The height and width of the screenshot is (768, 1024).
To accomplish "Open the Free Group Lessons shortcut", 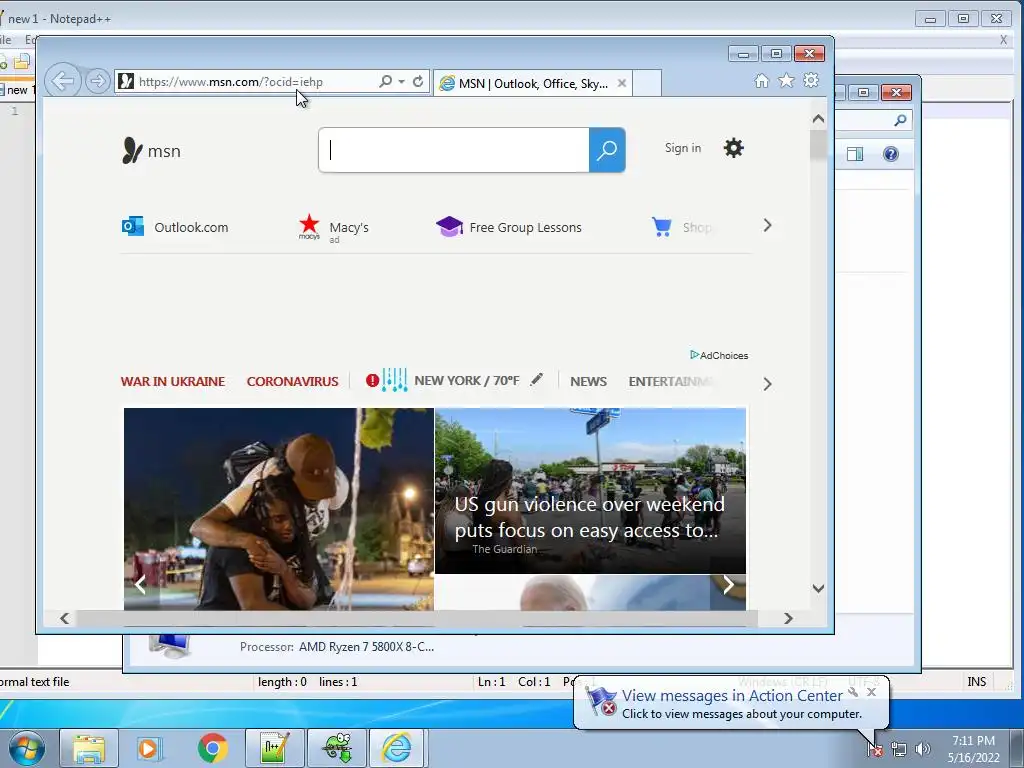I will (509, 227).
